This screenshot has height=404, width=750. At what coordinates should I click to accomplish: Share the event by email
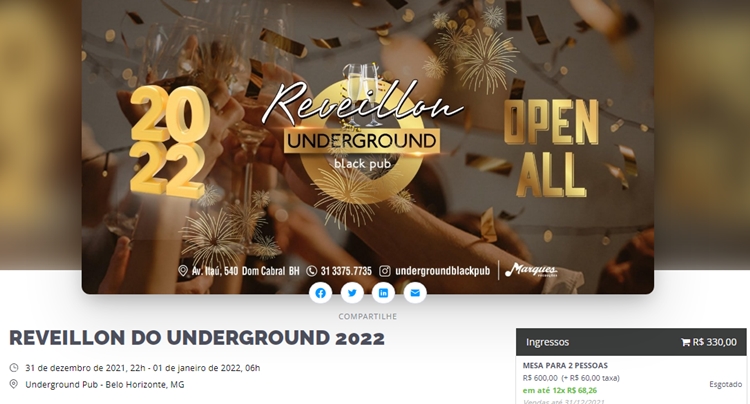tap(415, 293)
